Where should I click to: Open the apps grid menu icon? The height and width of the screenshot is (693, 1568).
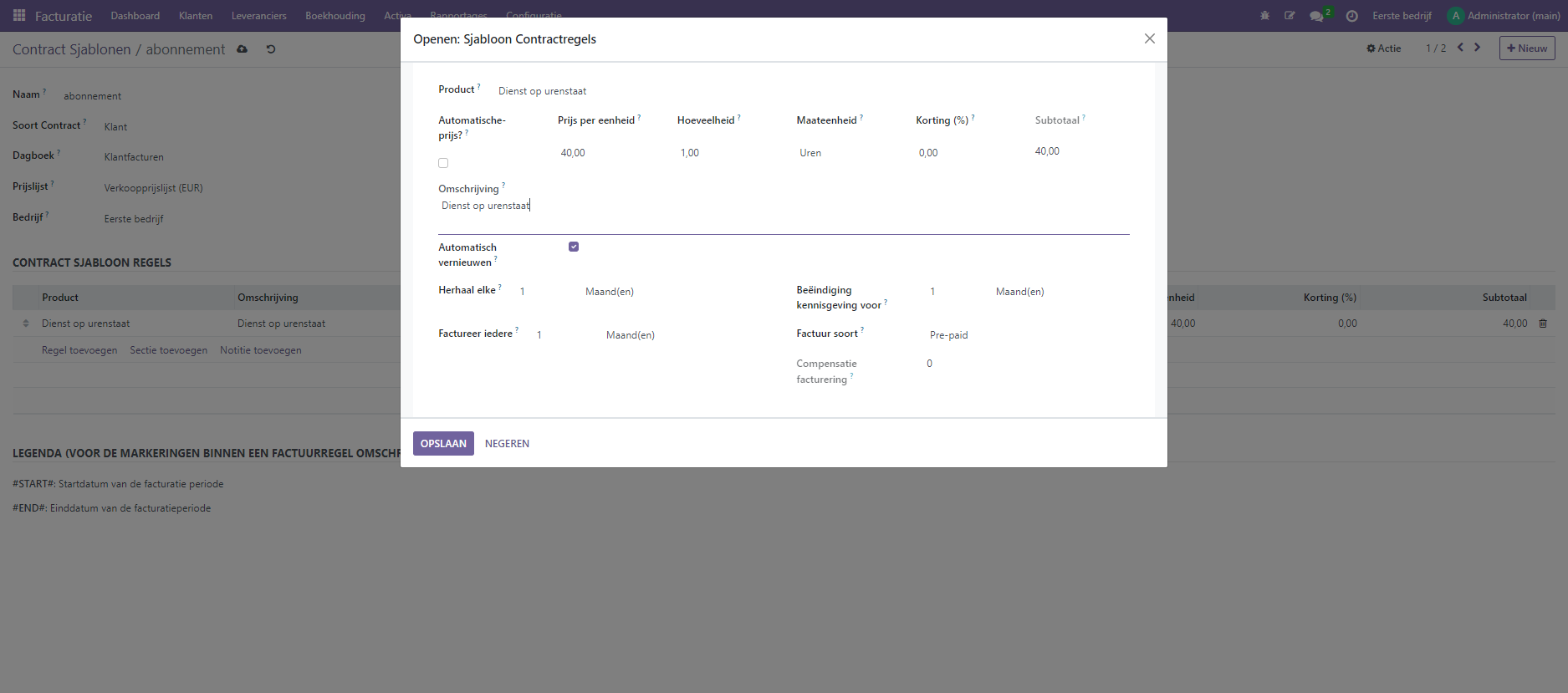[x=19, y=16]
